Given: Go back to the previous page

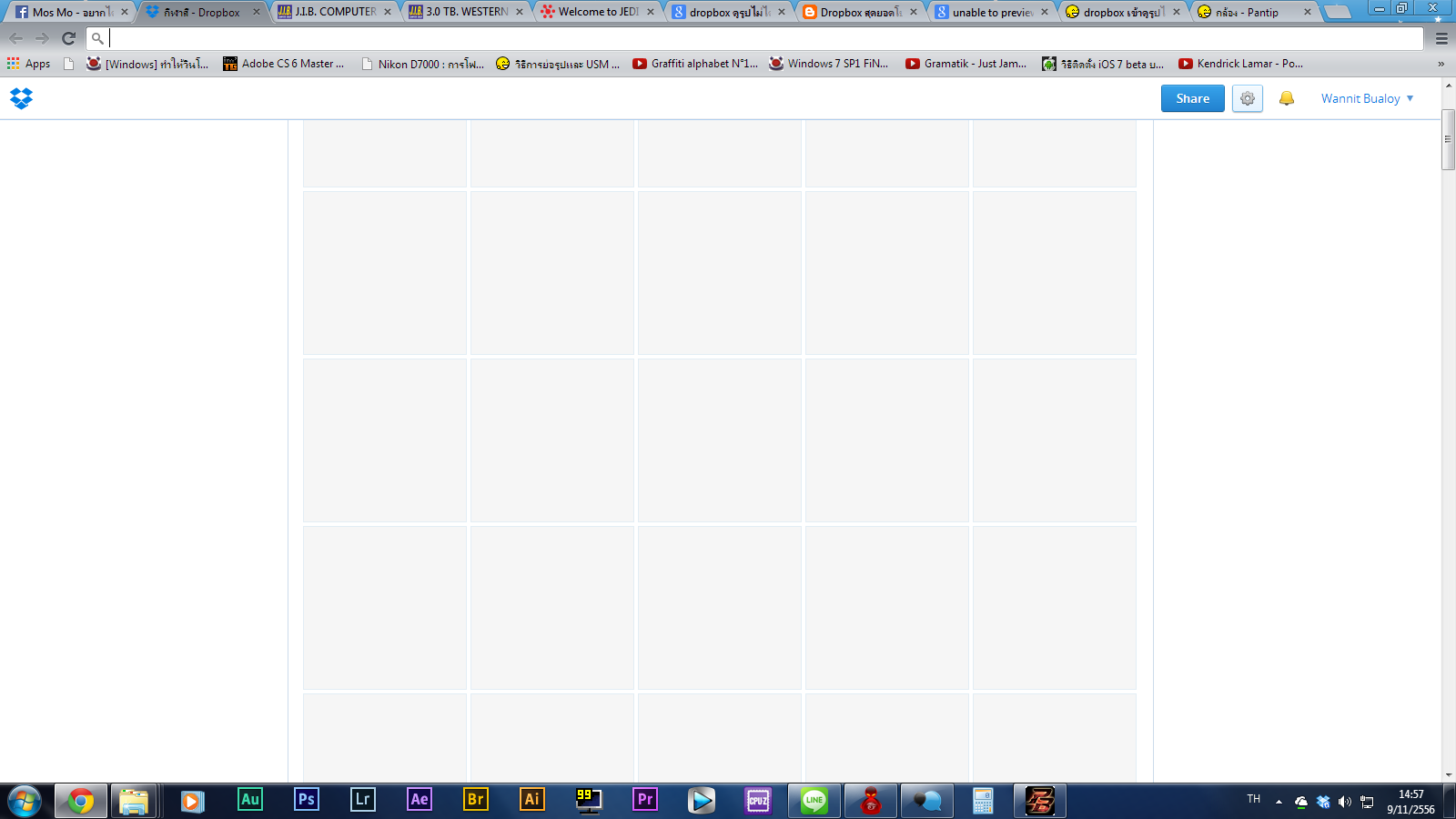Looking at the screenshot, I should click(16, 38).
